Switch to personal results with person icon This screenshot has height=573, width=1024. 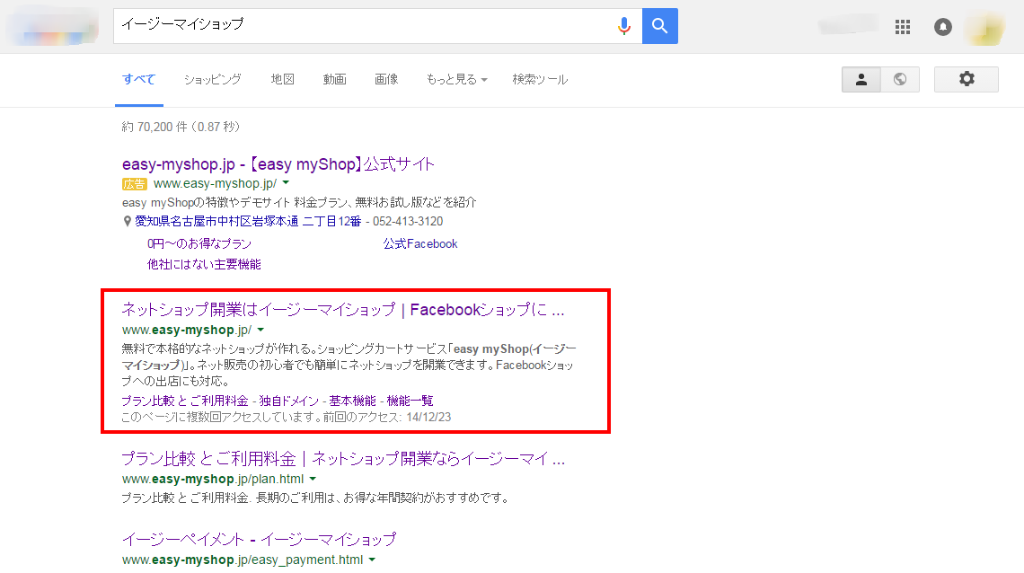coord(861,79)
